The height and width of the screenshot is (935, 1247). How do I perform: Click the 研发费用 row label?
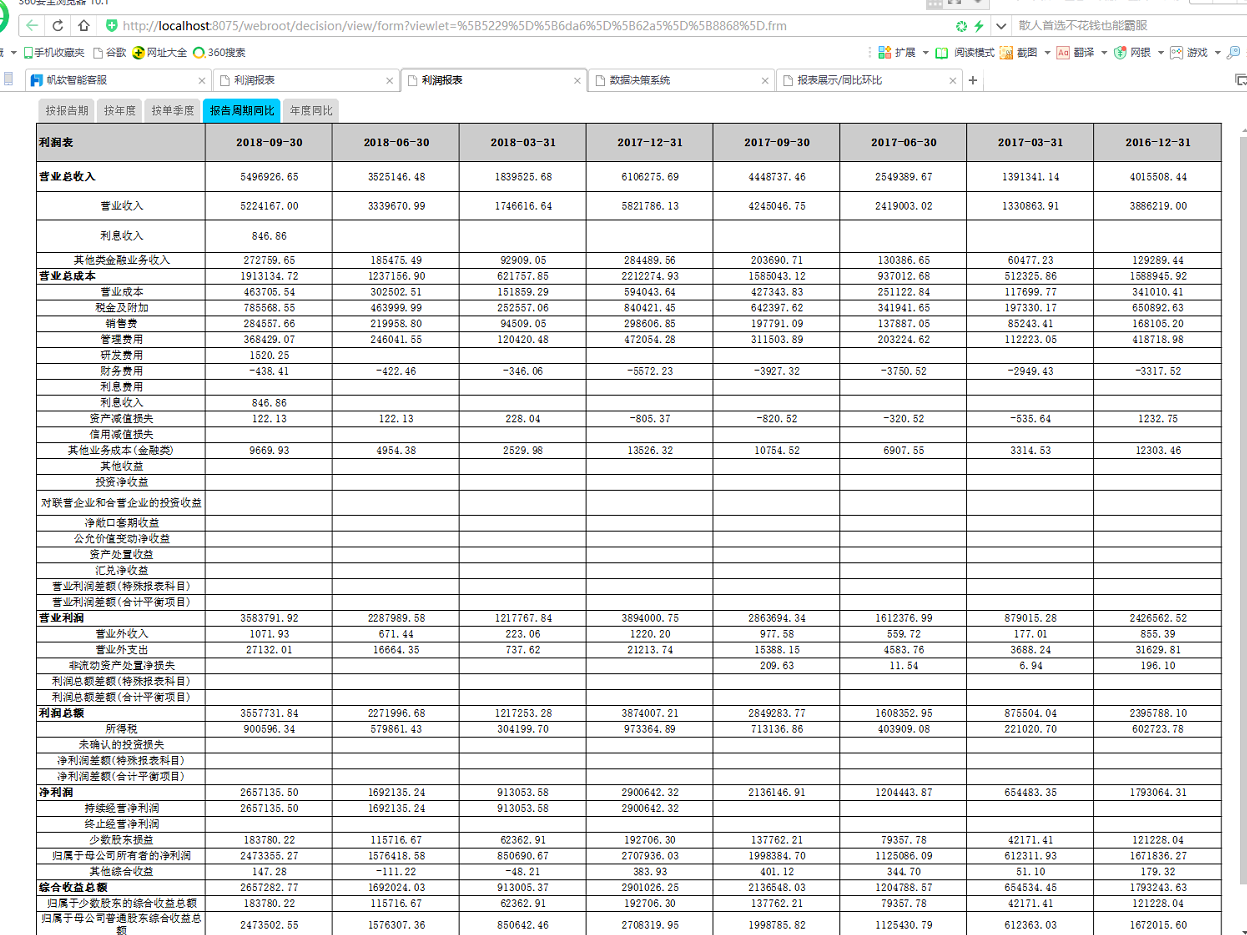(121, 354)
